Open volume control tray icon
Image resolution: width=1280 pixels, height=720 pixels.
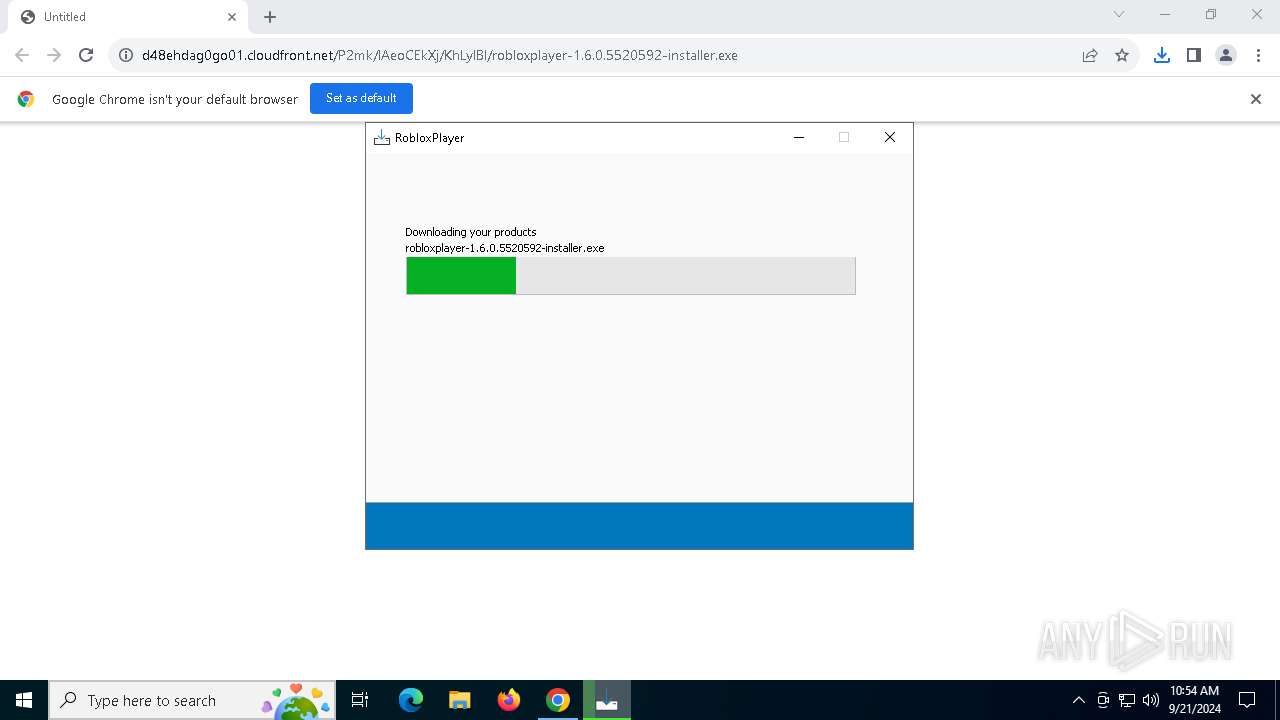[1151, 700]
